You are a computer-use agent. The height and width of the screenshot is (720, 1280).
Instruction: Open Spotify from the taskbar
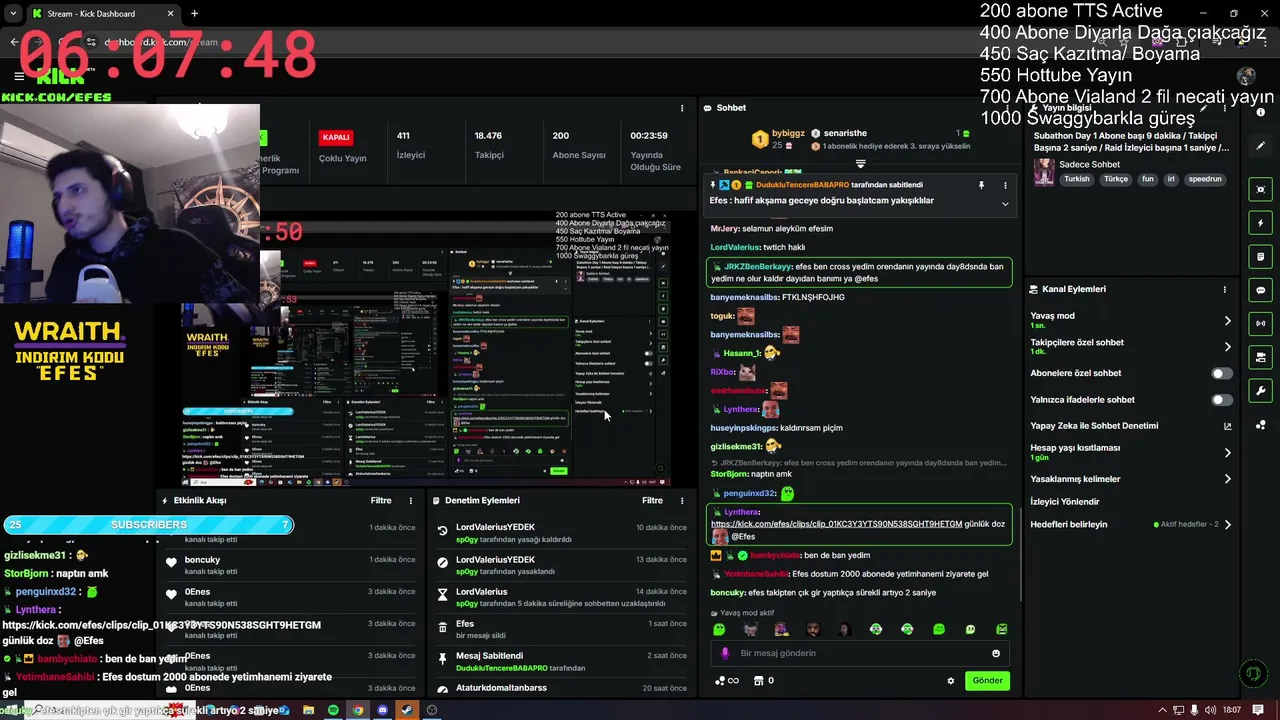(x=333, y=710)
